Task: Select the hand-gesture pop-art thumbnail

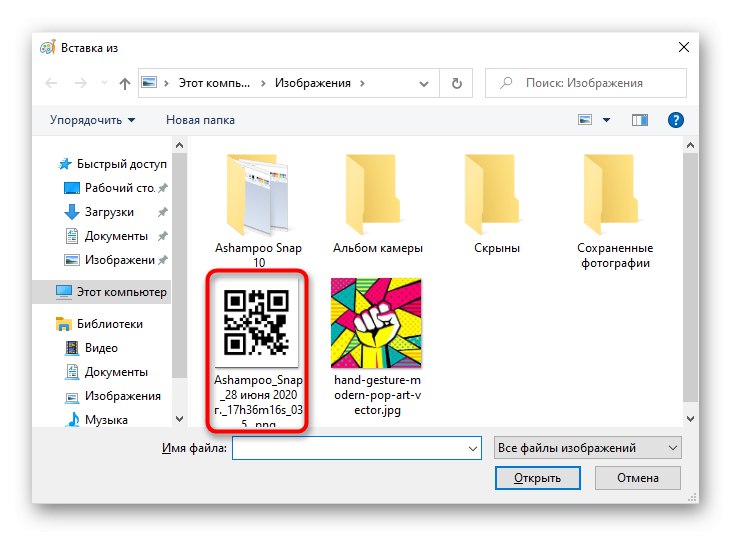Action: click(376, 323)
